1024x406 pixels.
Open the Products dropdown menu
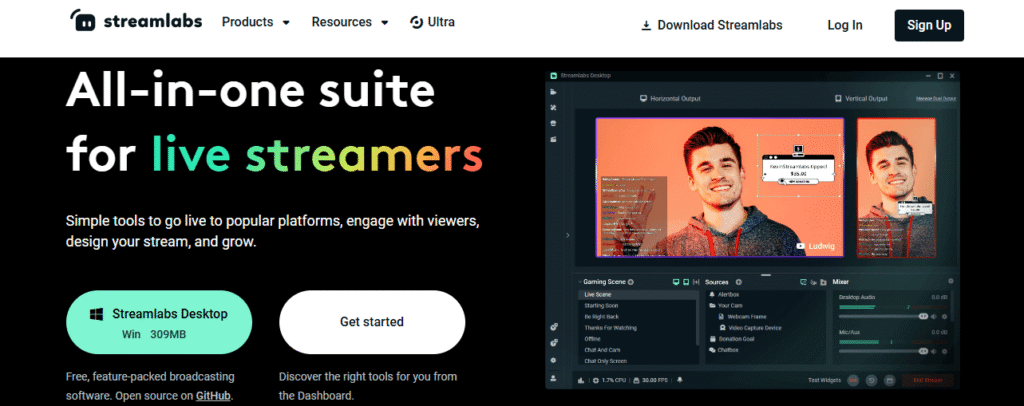(x=256, y=22)
